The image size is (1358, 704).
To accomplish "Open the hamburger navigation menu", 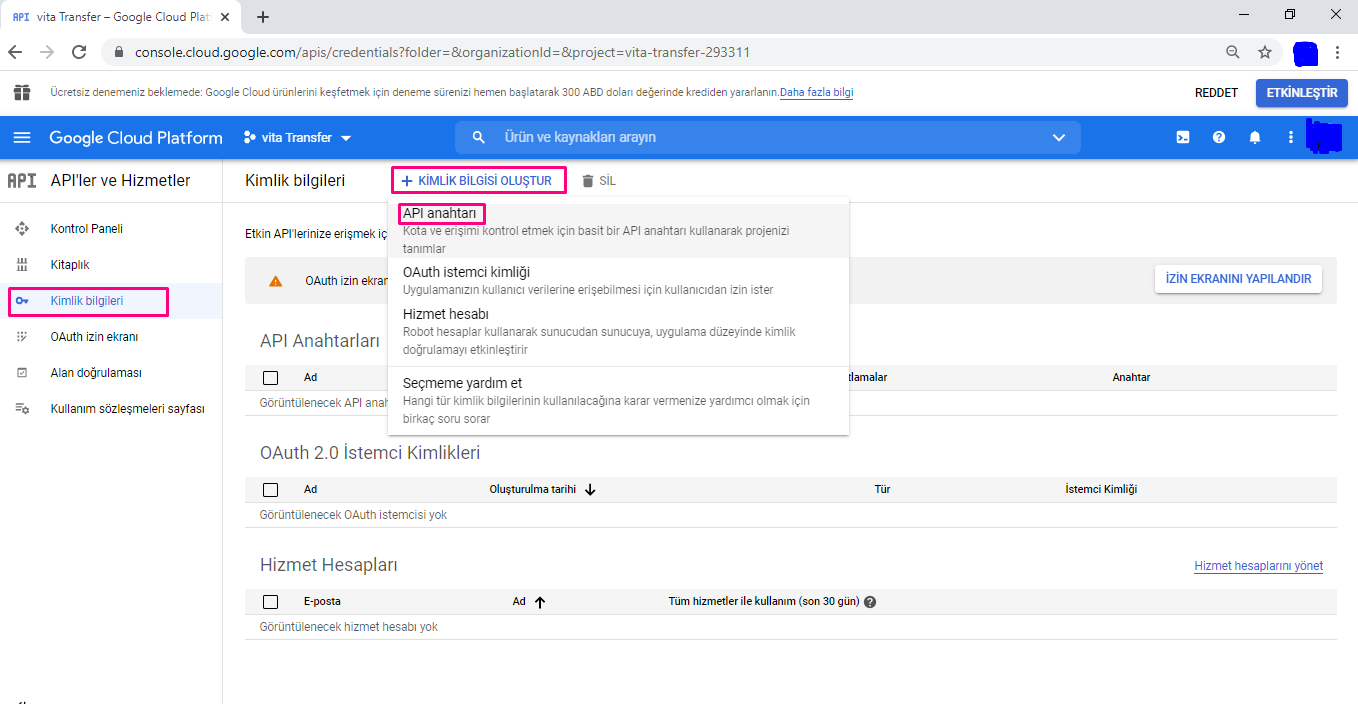I will coord(22,138).
